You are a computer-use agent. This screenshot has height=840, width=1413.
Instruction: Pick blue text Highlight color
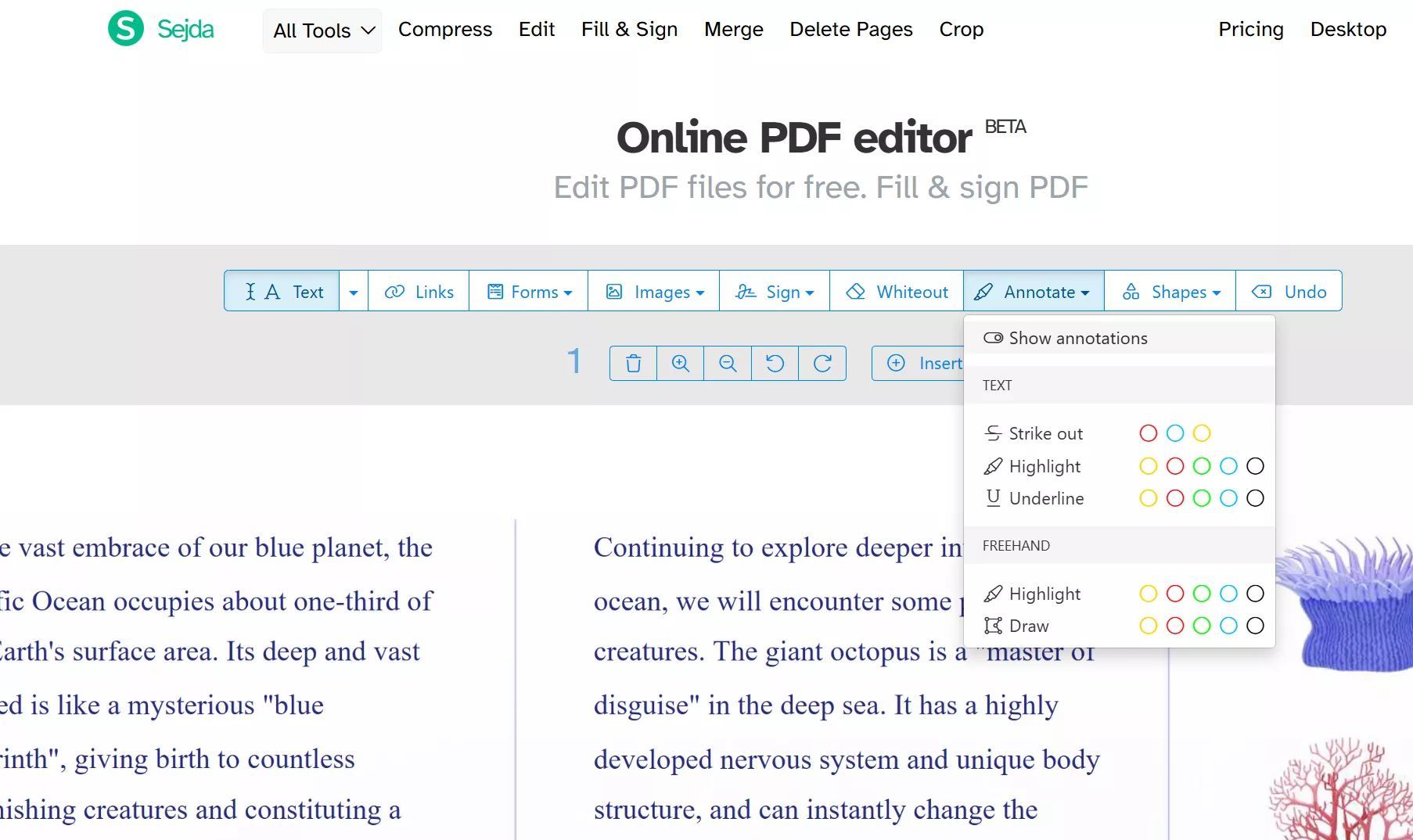[x=1229, y=466]
